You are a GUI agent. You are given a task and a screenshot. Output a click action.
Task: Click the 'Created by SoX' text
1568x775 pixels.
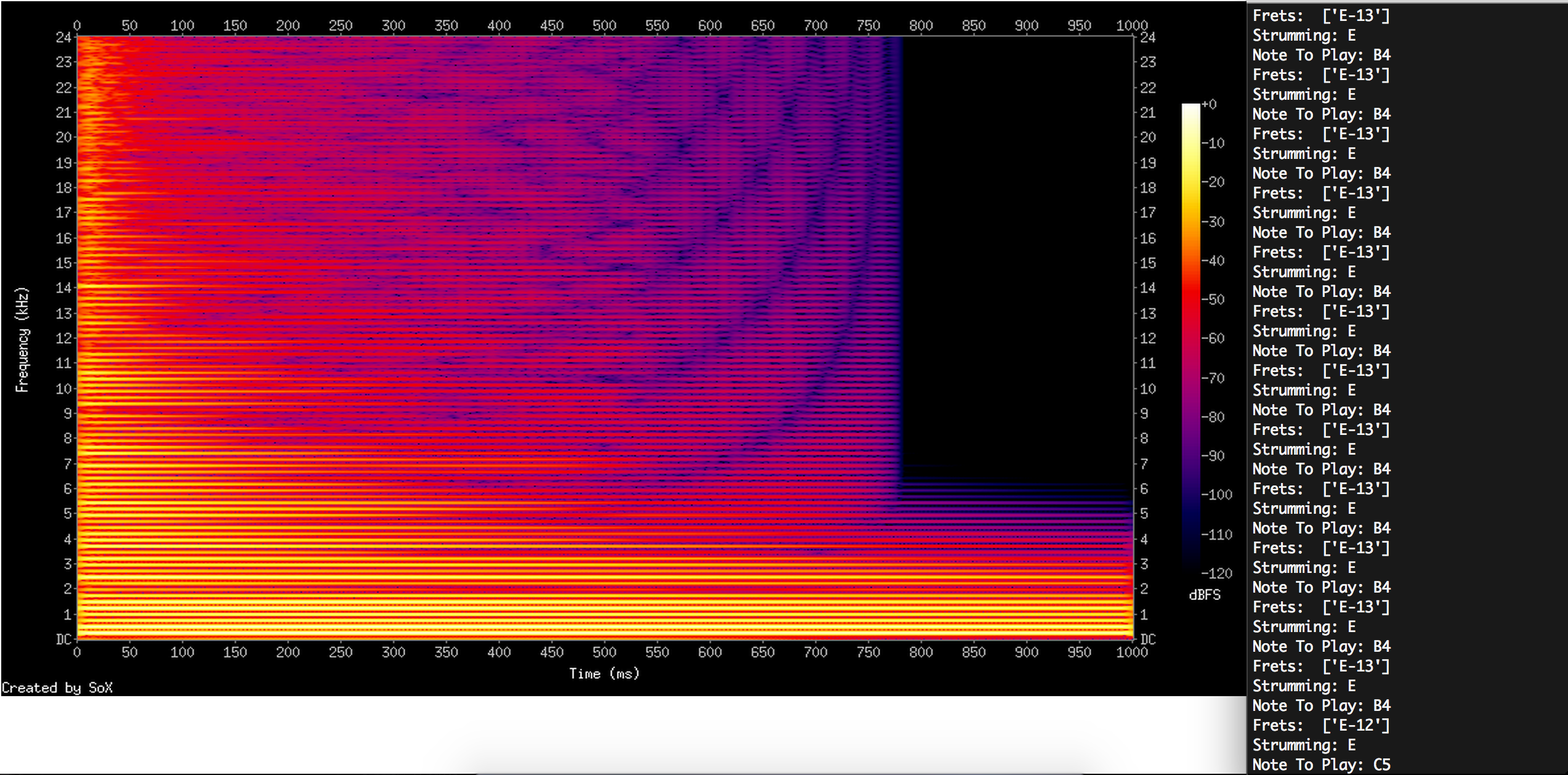point(57,688)
